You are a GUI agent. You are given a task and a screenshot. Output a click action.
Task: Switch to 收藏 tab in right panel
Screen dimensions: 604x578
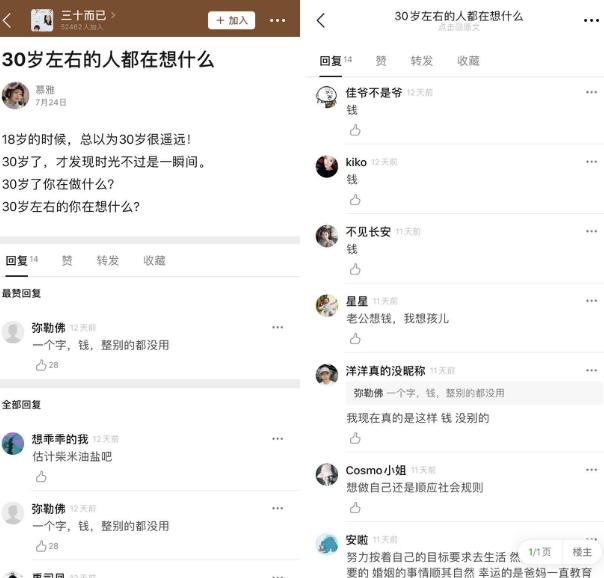pos(468,61)
